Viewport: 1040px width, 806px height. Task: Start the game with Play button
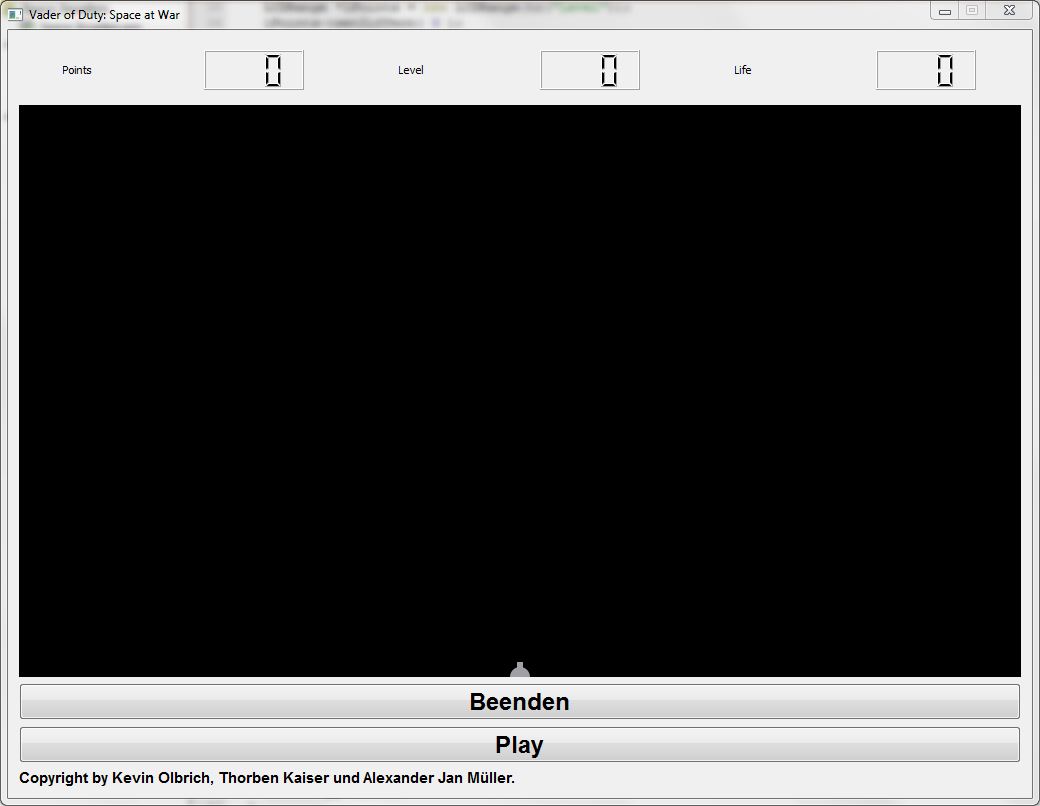pos(519,744)
